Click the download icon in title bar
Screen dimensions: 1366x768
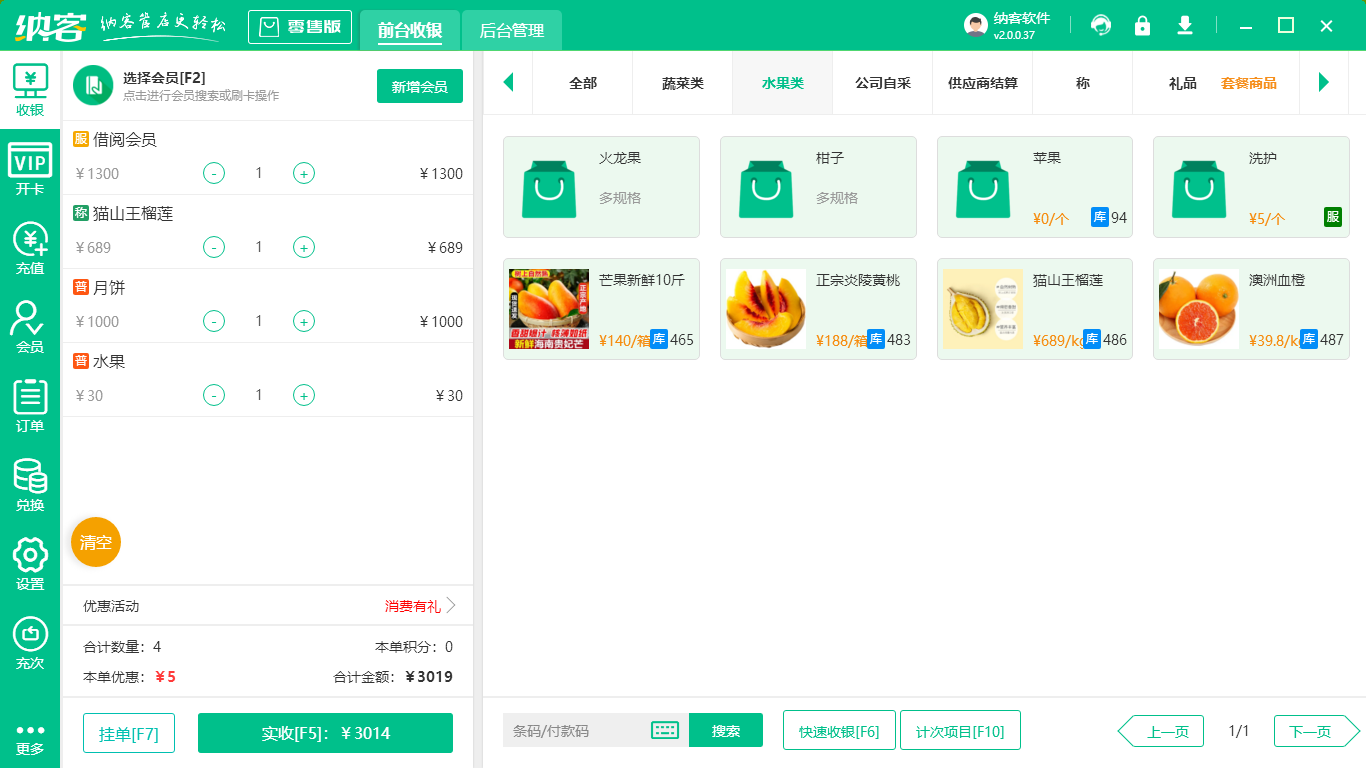click(x=1184, y=24)
